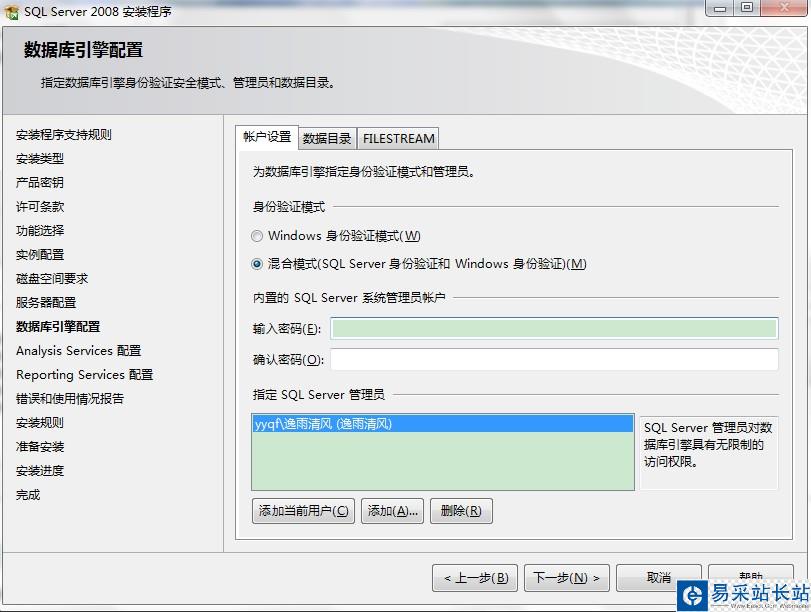Click Reporting Services 配置 step
The height and width of the screenshot is (612, 811).
pos(85,375)
